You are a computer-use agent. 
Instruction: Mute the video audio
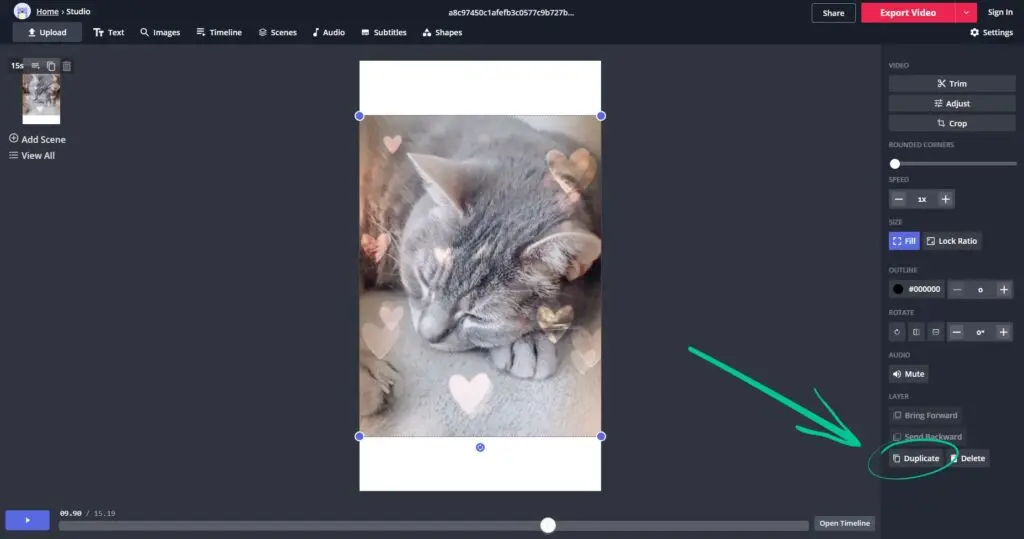tap(908, 374)
